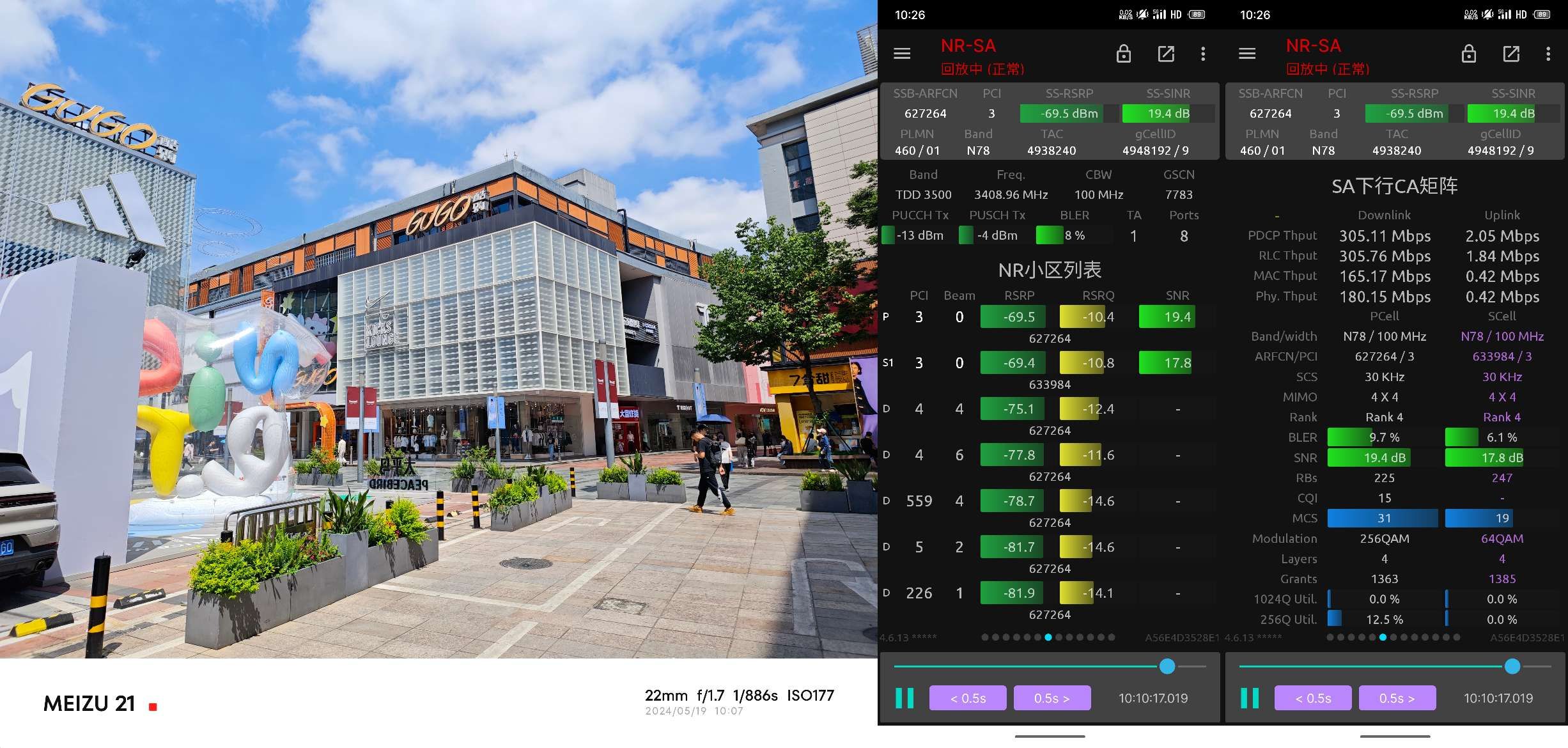This screenshot has height=748, width=1568.
Task: Tap the battery indicator in right status bar
Action: 1542,15
